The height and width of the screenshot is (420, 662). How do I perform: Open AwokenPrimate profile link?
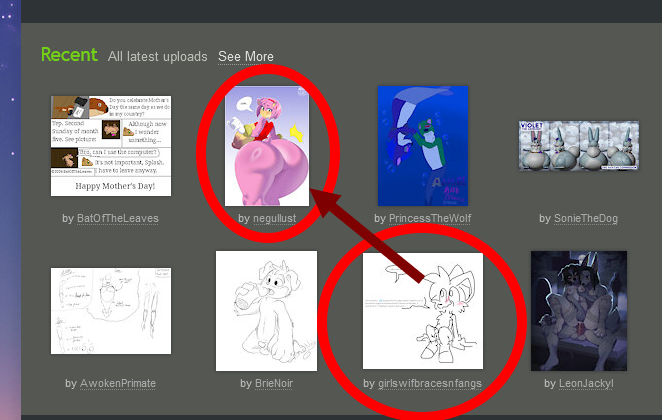coord(118,383)
